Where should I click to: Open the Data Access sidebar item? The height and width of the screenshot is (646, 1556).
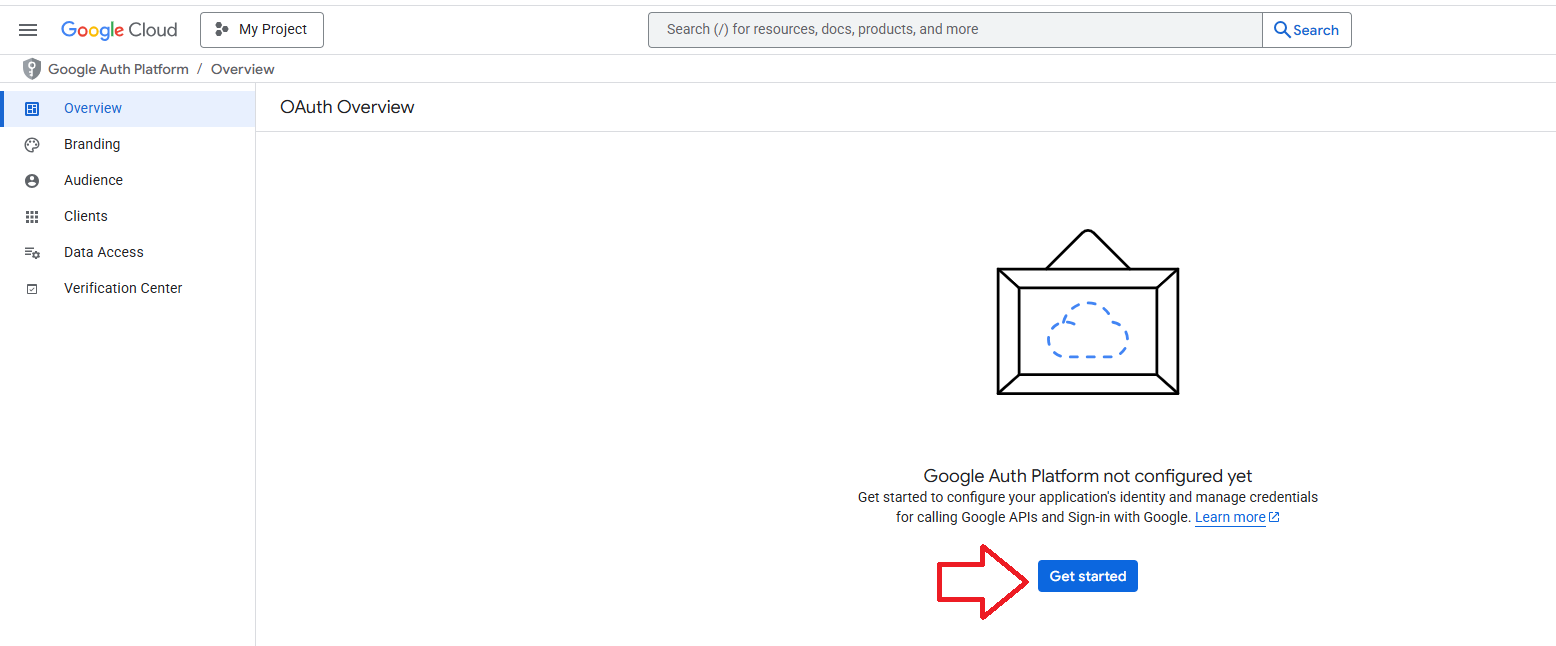point(128,252)
